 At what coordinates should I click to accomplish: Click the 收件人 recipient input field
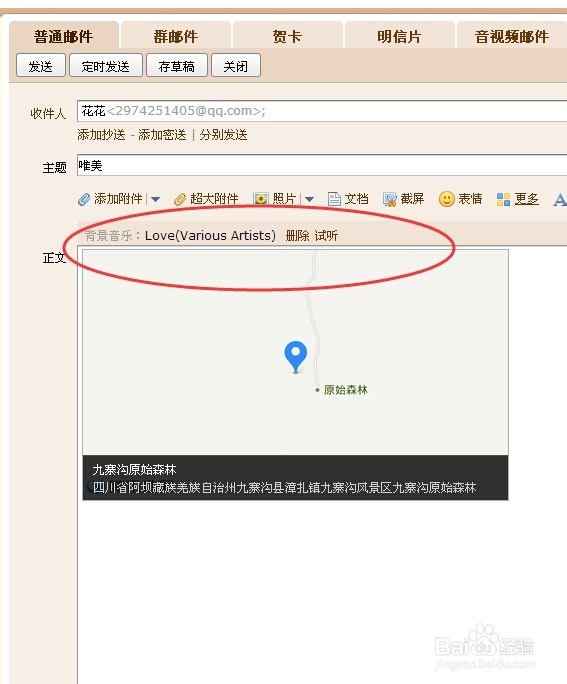pyautogui.click(x=322, y=111)
